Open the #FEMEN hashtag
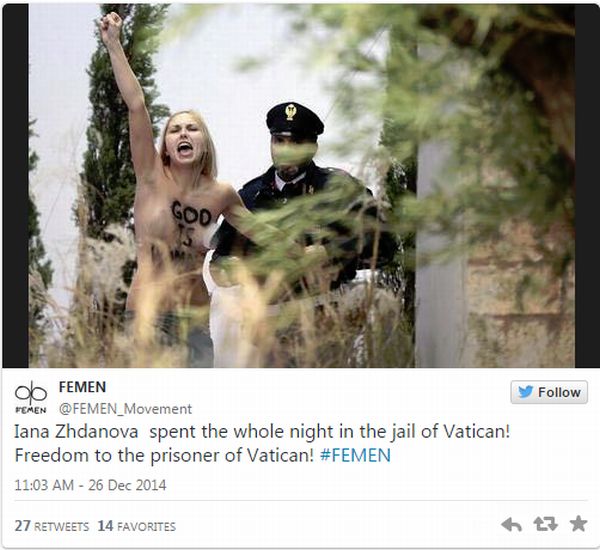Screen dimensions: 600x550 coord(355,455)
